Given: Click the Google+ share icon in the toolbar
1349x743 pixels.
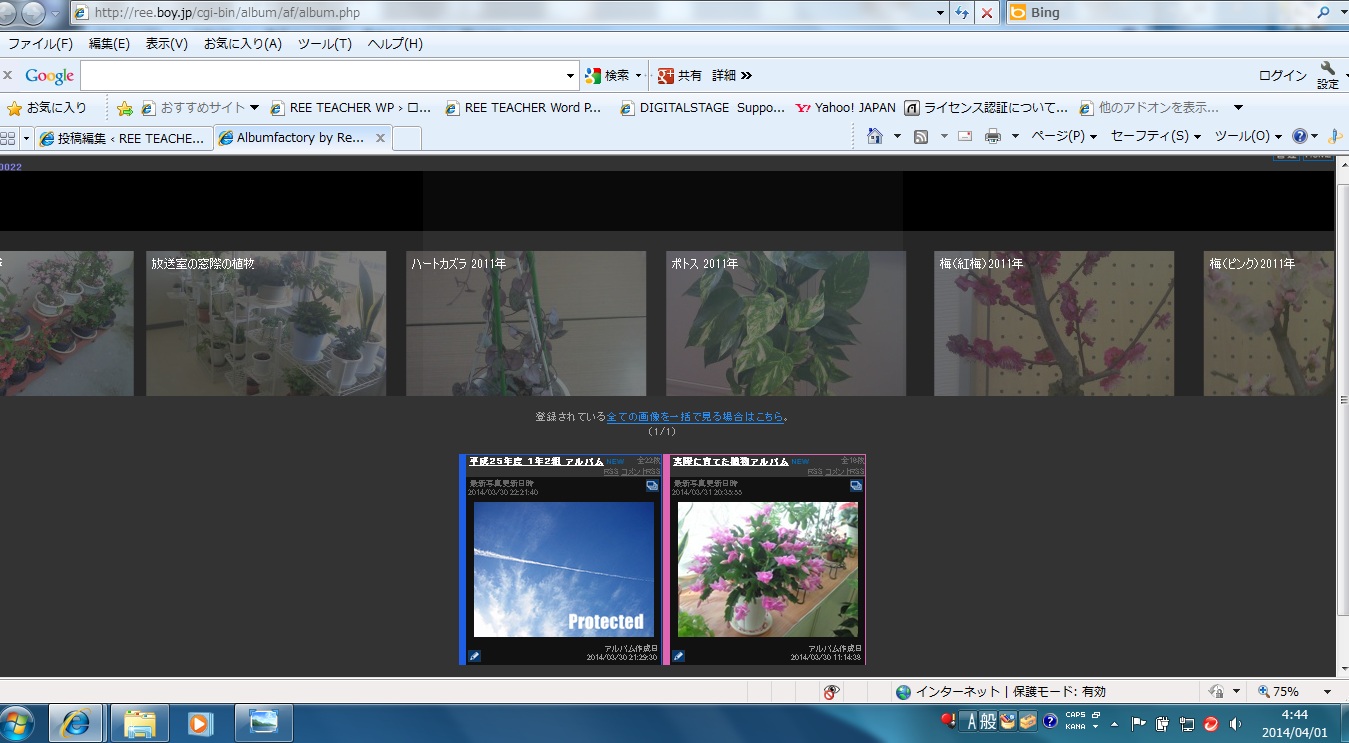Looking at the screenshot, I should [x=666, y=75].
